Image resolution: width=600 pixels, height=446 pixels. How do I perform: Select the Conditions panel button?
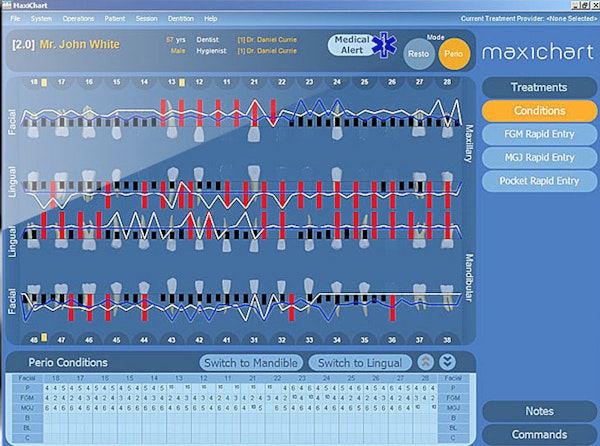point(539,111)
